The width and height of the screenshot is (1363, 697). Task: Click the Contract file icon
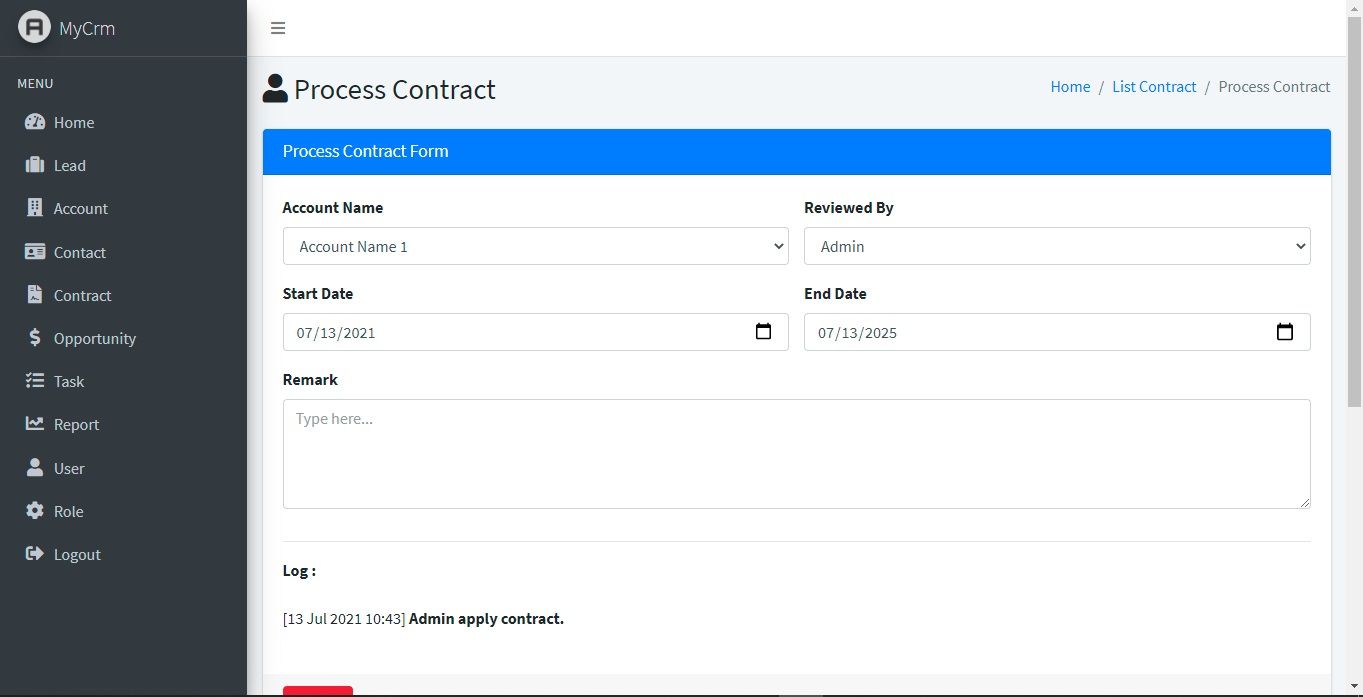coord(35,295)
